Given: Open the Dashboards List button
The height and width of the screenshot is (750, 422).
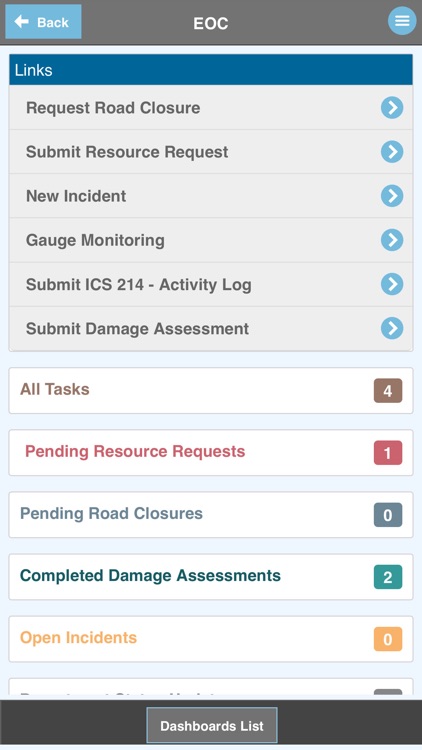Looking at the screenshot, I should coord(211,726).
